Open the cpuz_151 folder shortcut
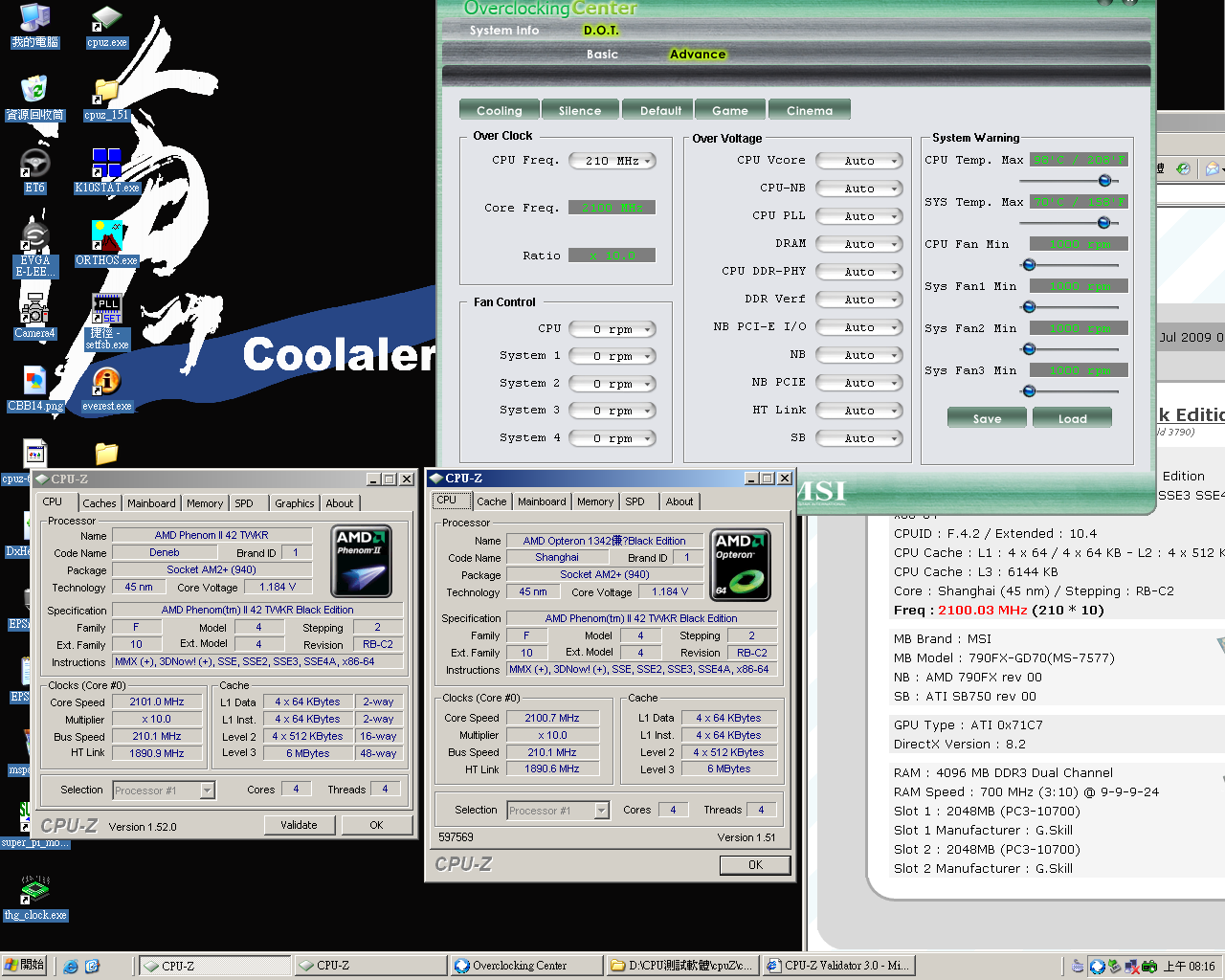The width and height of the screenshot is (1225, 980). [106, 99]
